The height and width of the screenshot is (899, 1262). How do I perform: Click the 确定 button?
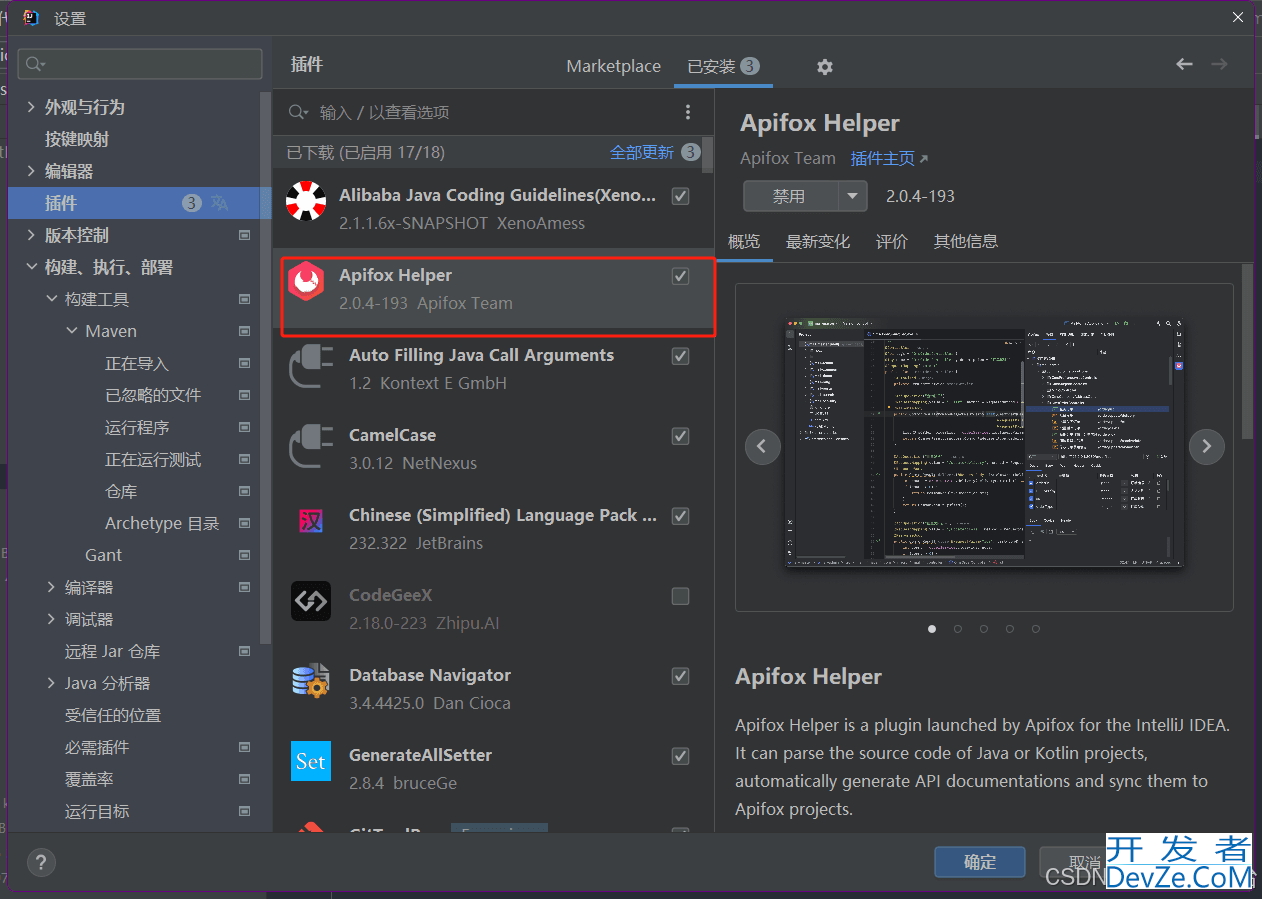click(980, 862)
